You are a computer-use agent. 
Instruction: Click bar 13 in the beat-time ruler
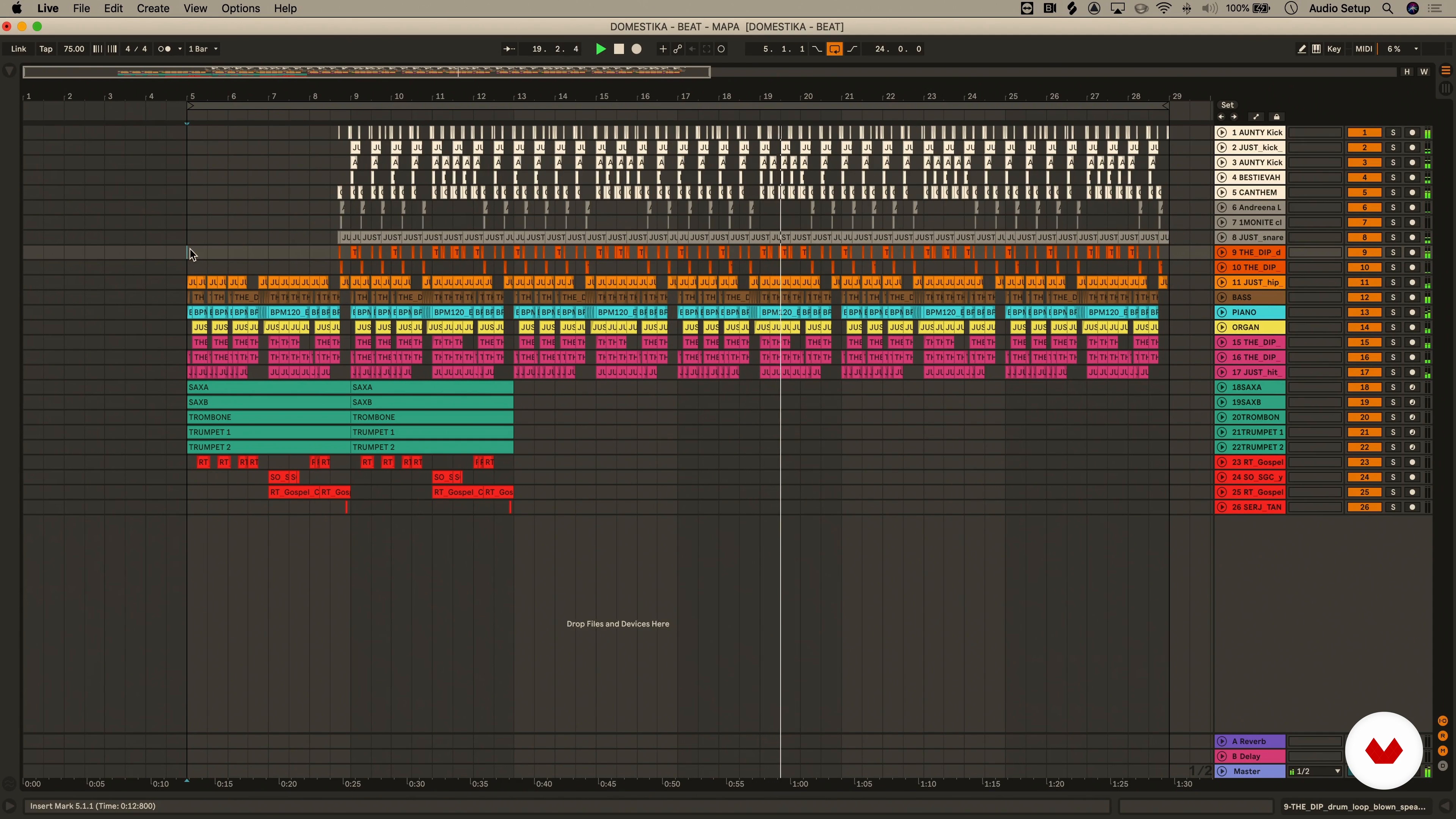[x=521, y=97]
